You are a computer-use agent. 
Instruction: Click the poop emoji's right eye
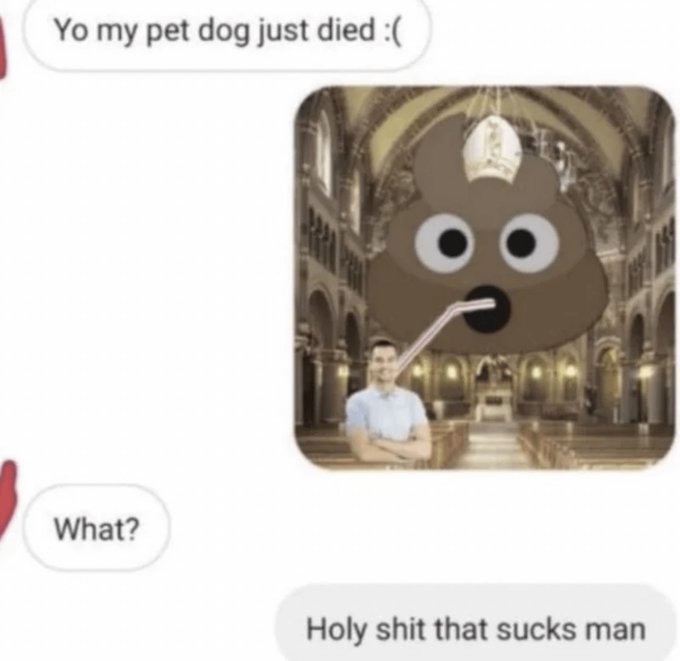[x=529, y=242]
